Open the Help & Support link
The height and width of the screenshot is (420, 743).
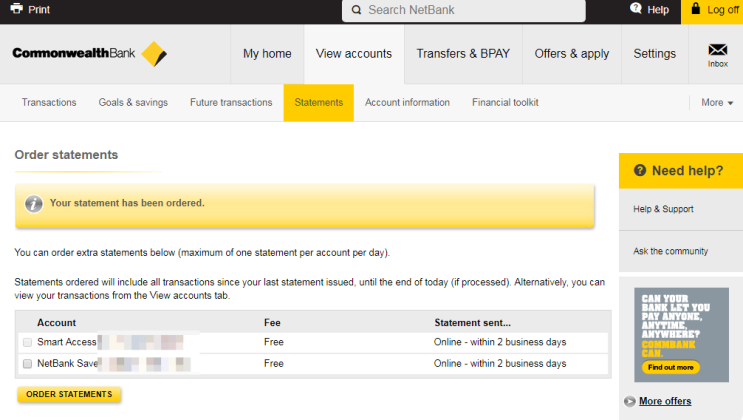[663, 209]
